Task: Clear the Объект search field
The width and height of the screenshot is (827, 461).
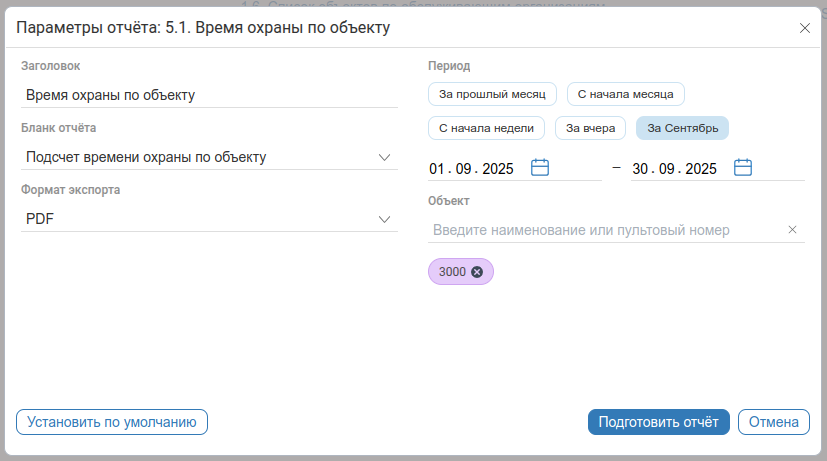Action: [793, 230]
